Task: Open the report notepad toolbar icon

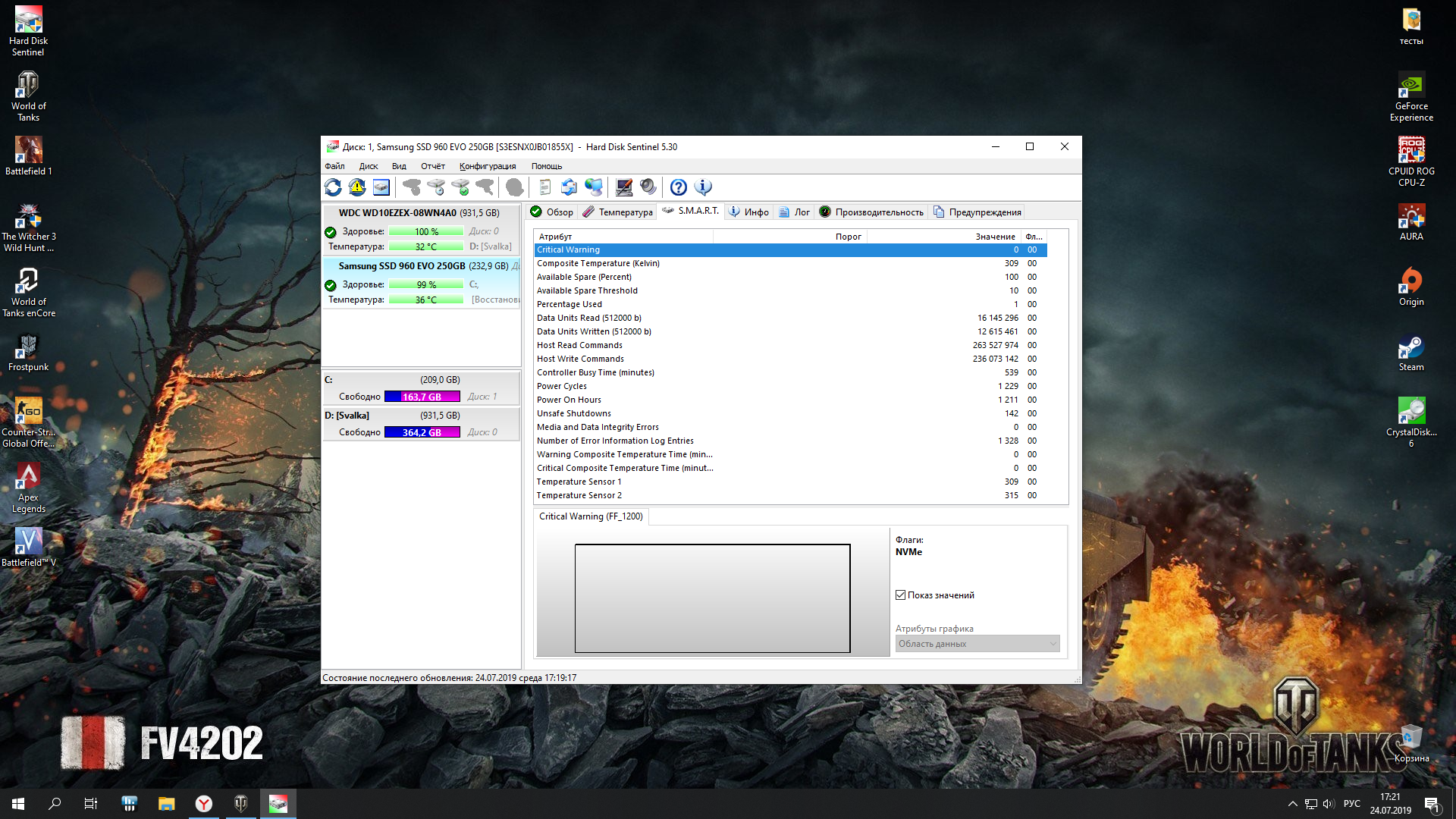Action: click(x=544, y=187)
